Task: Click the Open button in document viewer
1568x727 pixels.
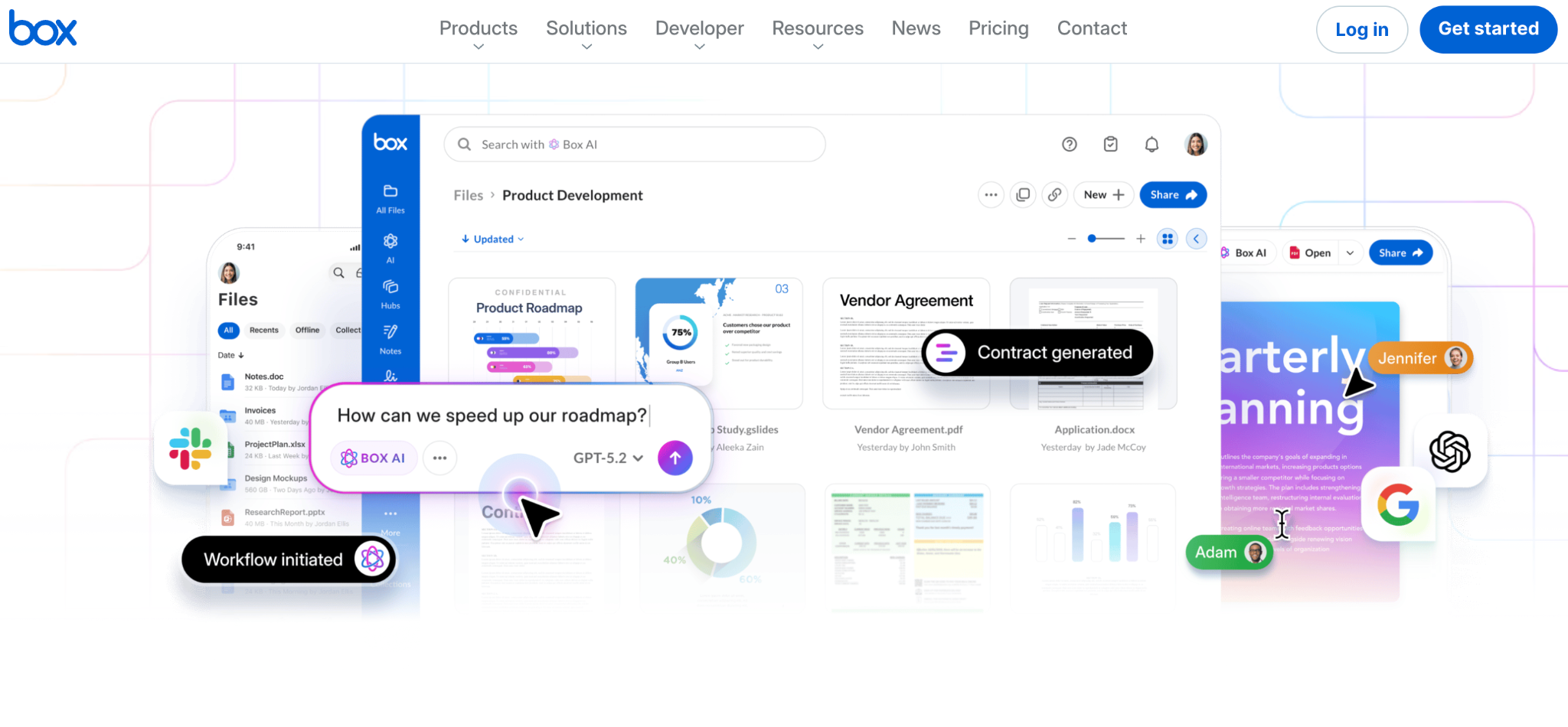Action: [x=1311, y=253]
